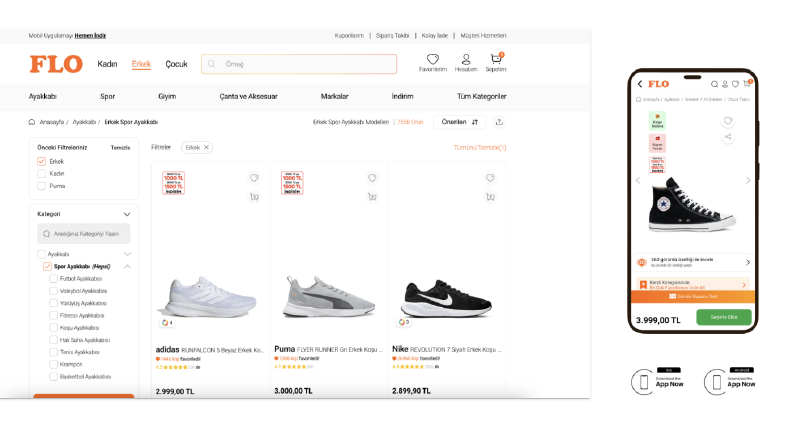Click the category search field Aradığınız Kategoriyi Yazın
Image resolution: width=793 pixels, height=446 pixels.
click(x=83, y=234)
